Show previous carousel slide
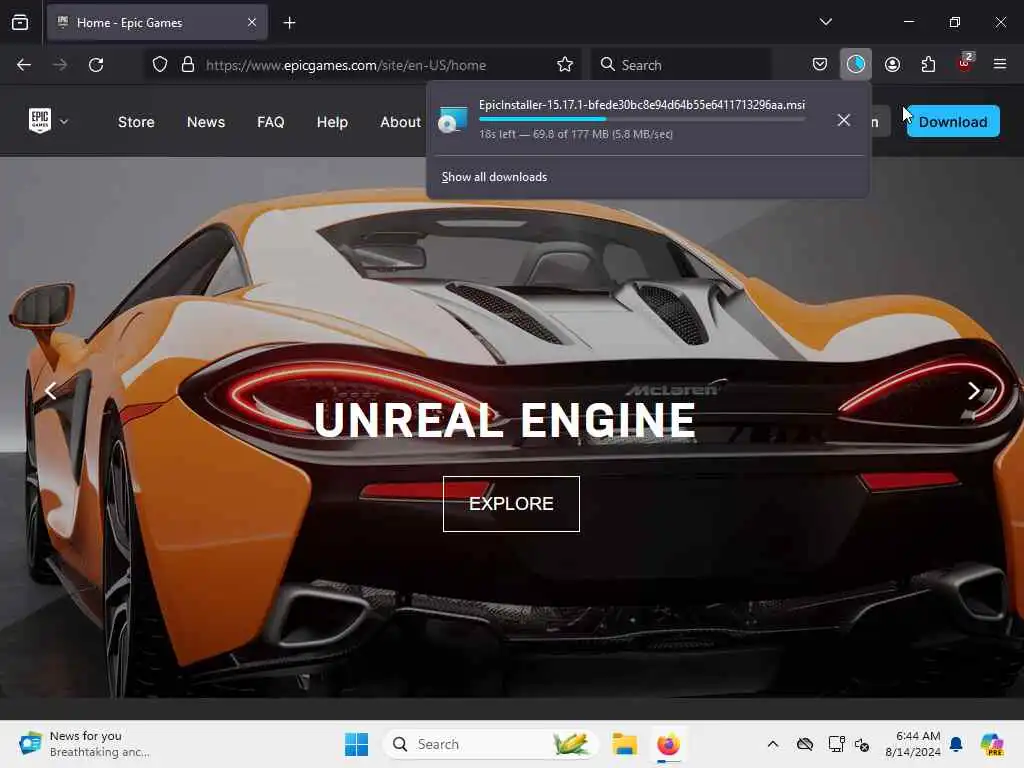This screenshot has height=768, width=1024. pyautogui.click(x=50, y=391)
